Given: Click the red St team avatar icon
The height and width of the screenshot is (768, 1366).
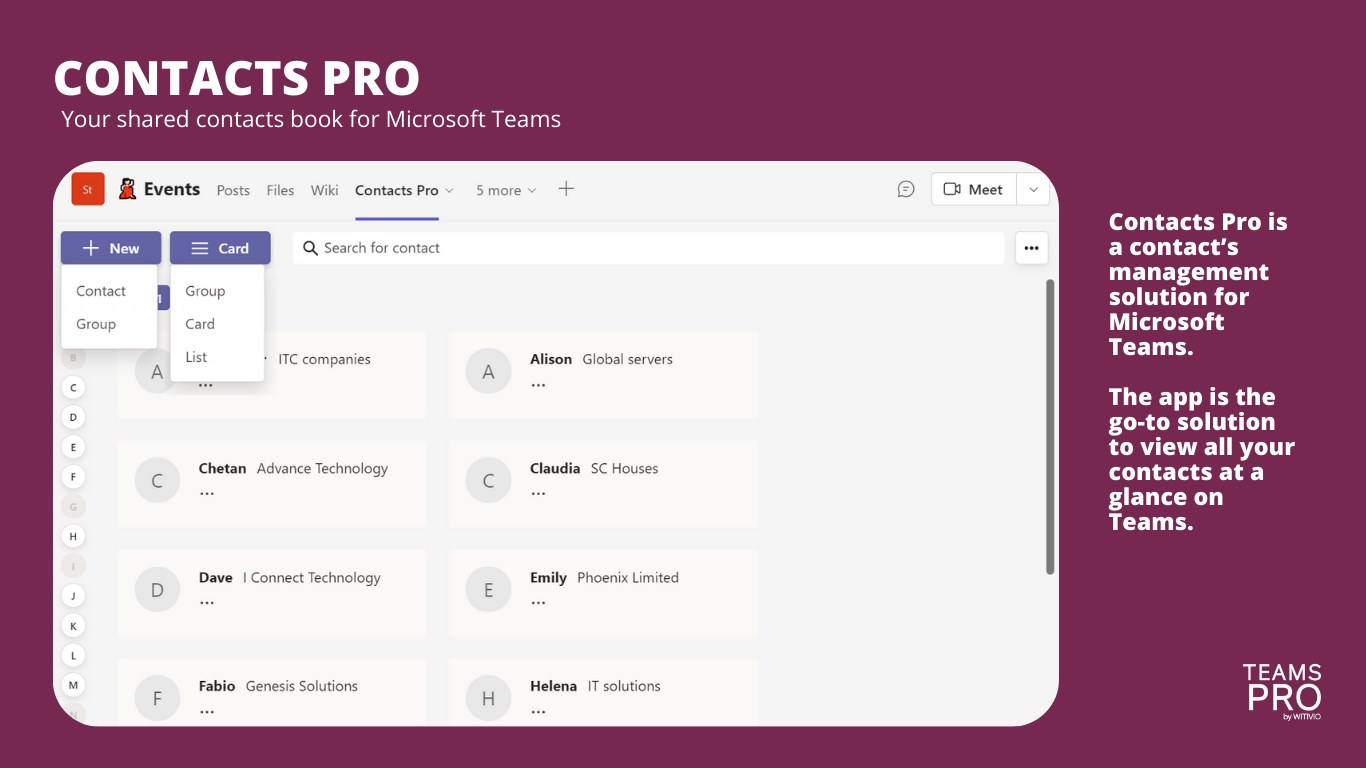Looking at the screenshot, I should coord(88,189).
